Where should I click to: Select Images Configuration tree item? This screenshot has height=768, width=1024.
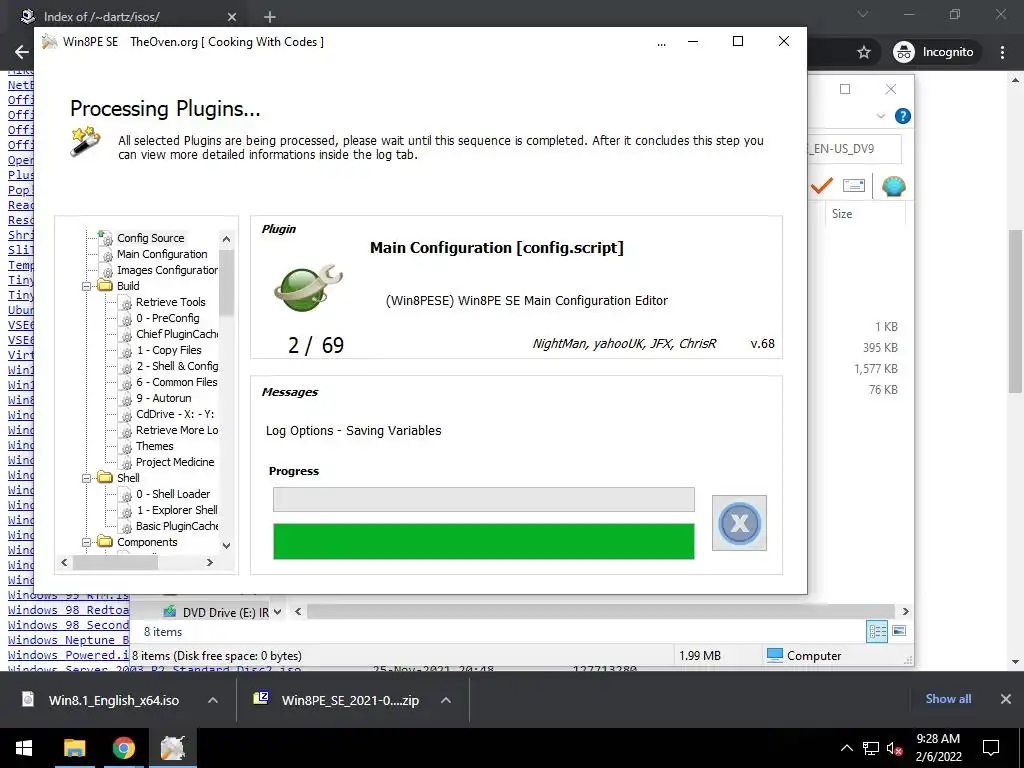click(x=167, y=270)
